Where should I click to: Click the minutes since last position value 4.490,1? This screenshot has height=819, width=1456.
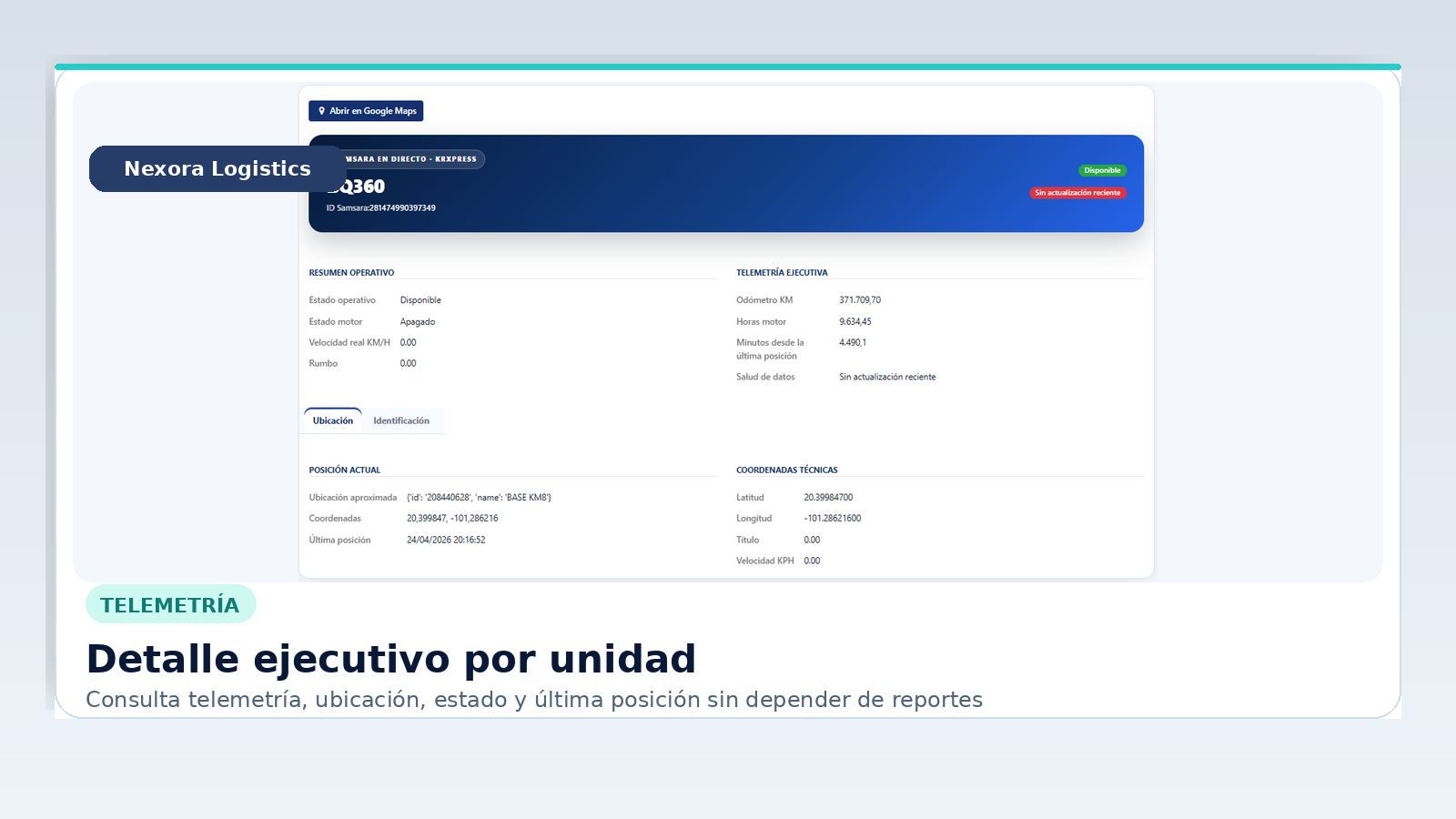[853, 343]
